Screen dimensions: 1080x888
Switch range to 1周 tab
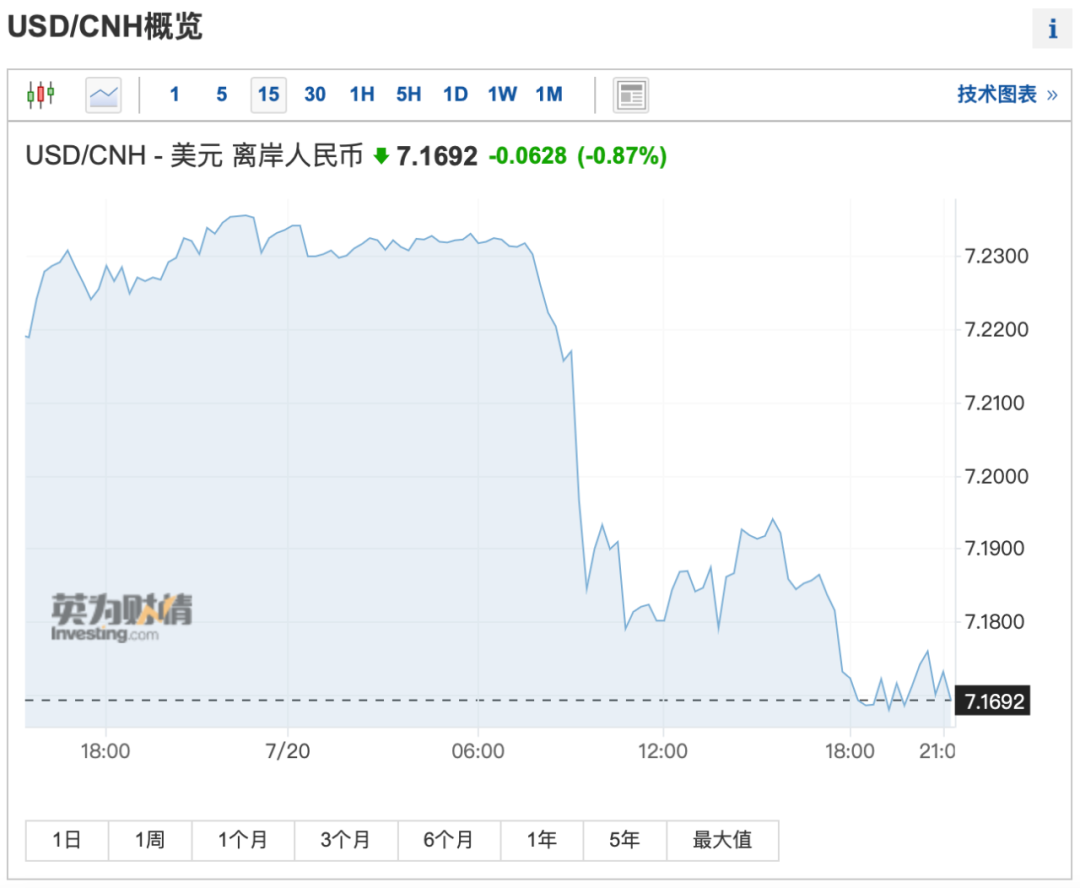[150, 840]
